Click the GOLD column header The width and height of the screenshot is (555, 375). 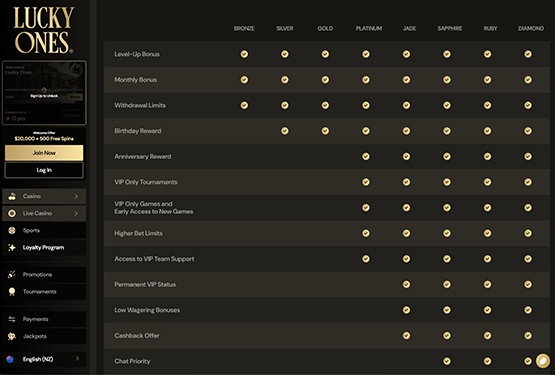[x=325, y=28]
